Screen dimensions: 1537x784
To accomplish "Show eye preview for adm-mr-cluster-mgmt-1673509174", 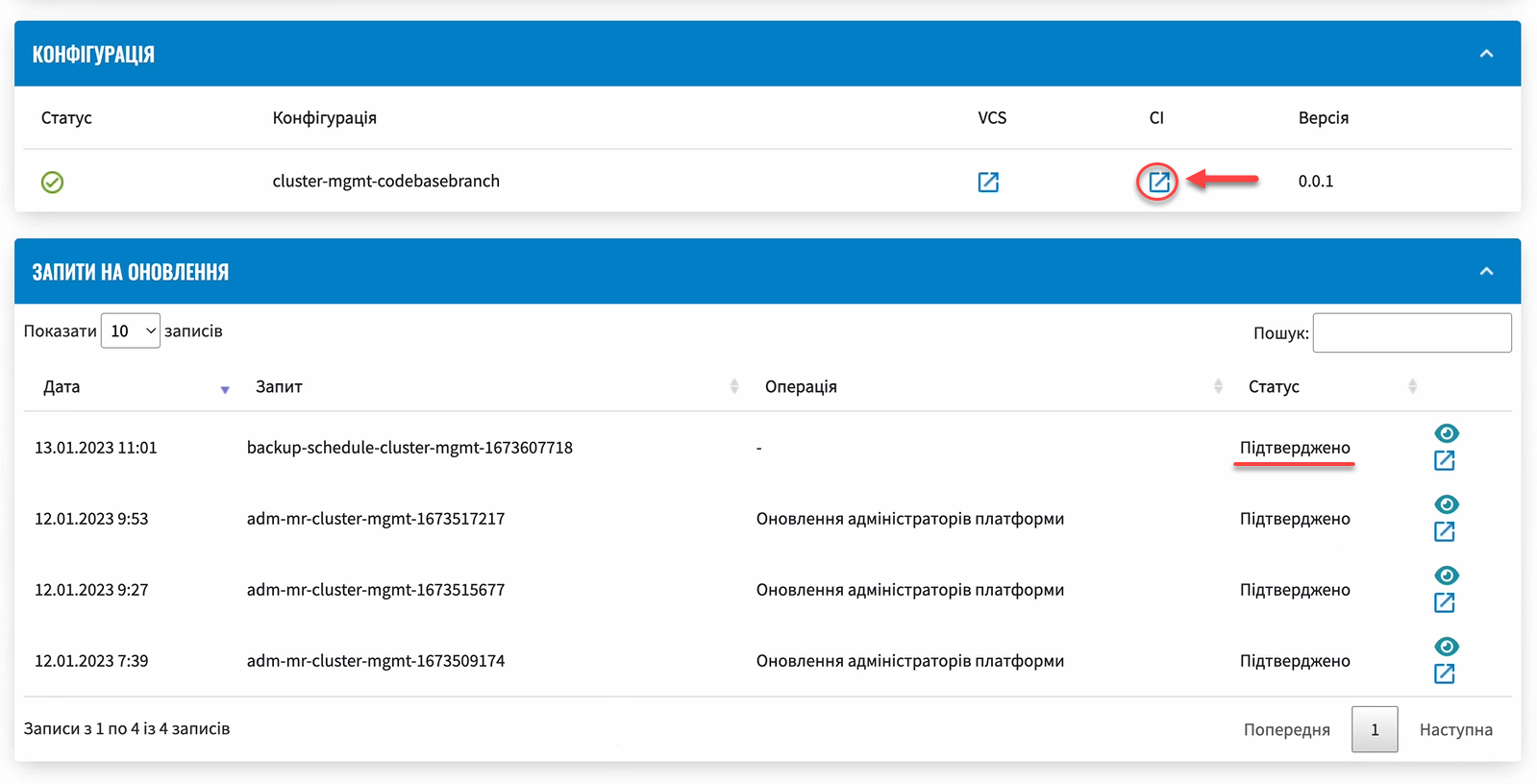I will pos(1447,647).
